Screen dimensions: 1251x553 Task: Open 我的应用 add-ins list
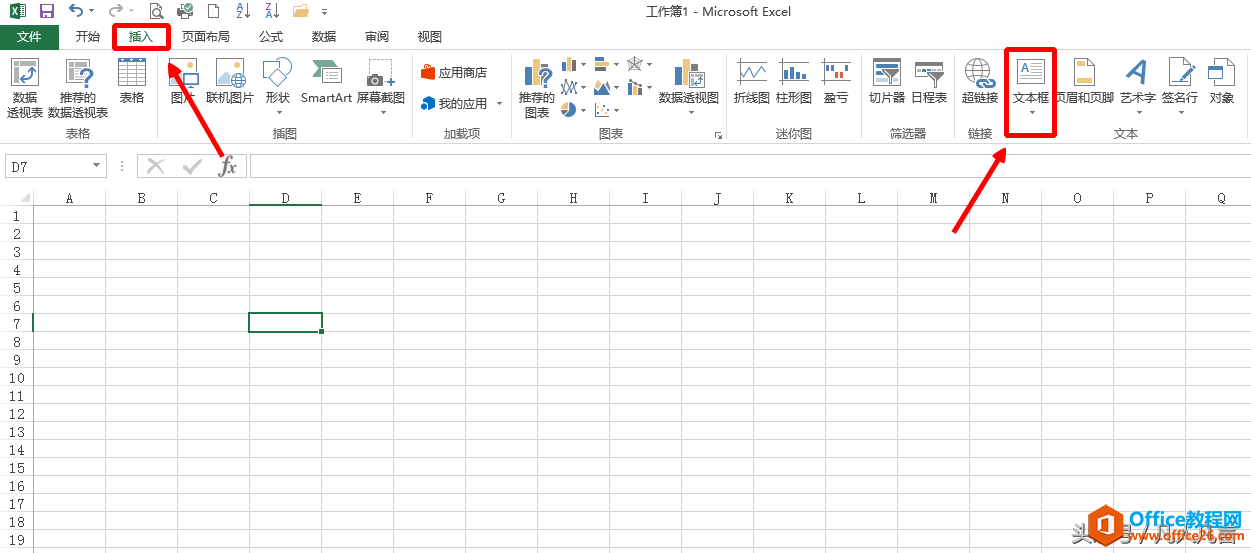tap(461, 103)
